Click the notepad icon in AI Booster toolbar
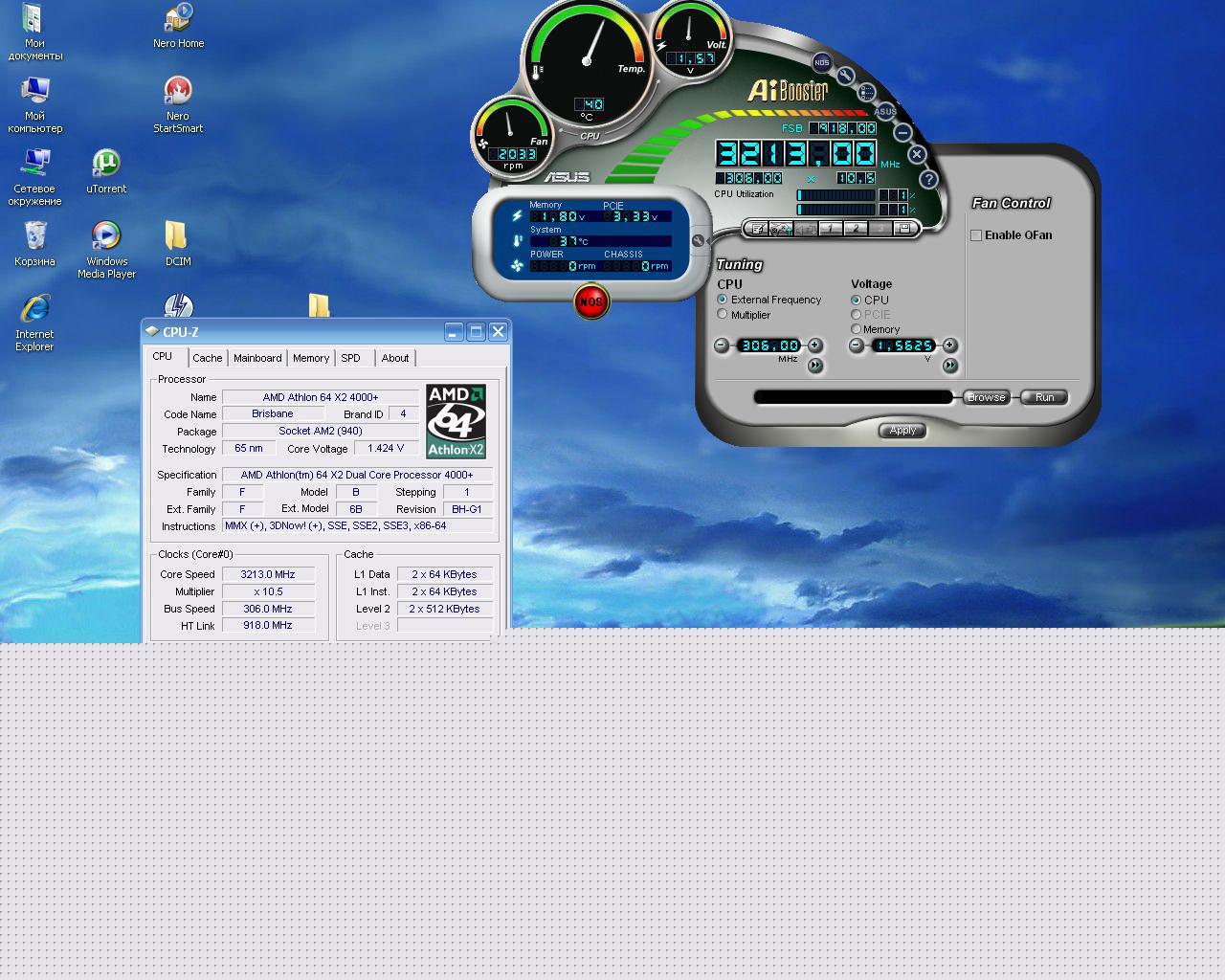The image size is (1225, 980). coord(757,229)
